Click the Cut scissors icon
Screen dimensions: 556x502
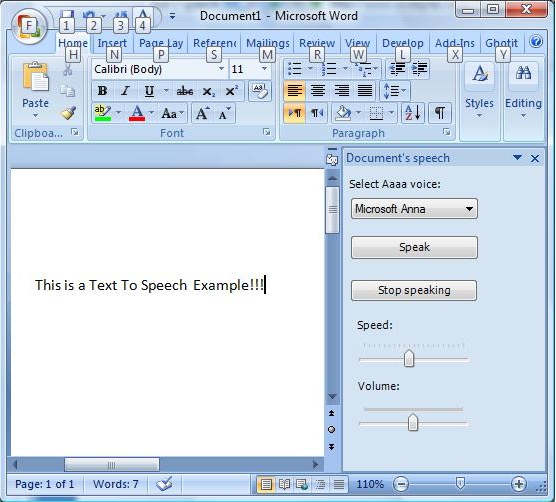pyautogui.click(x=67, y=69)
